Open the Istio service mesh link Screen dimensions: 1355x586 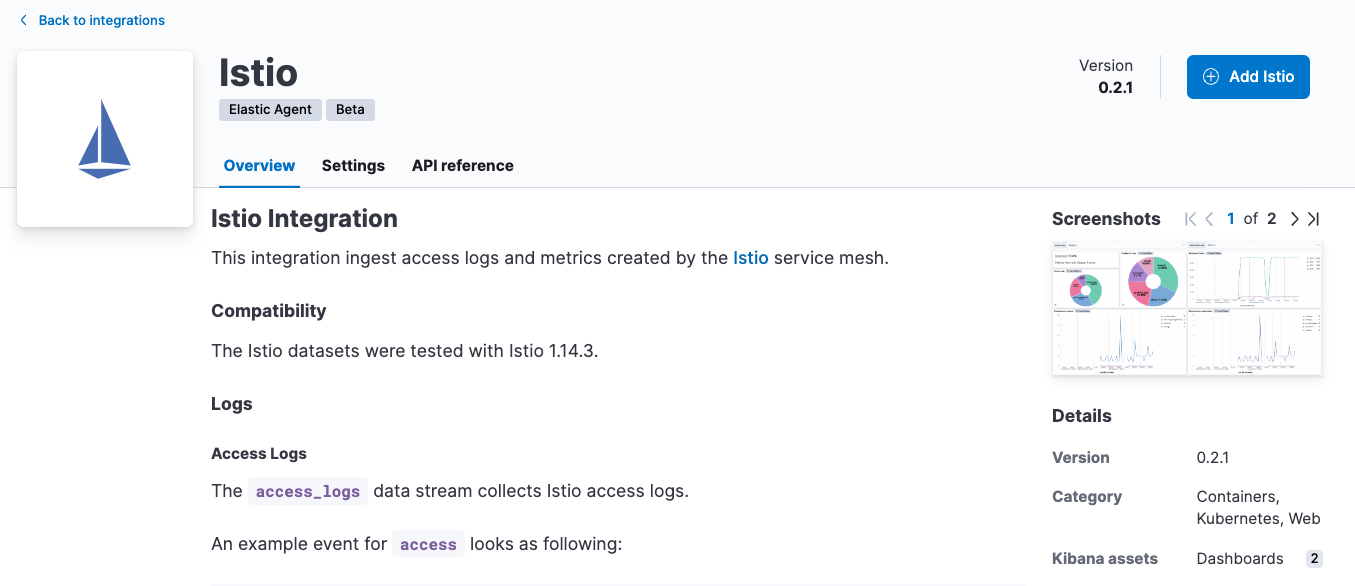(751, 257)
